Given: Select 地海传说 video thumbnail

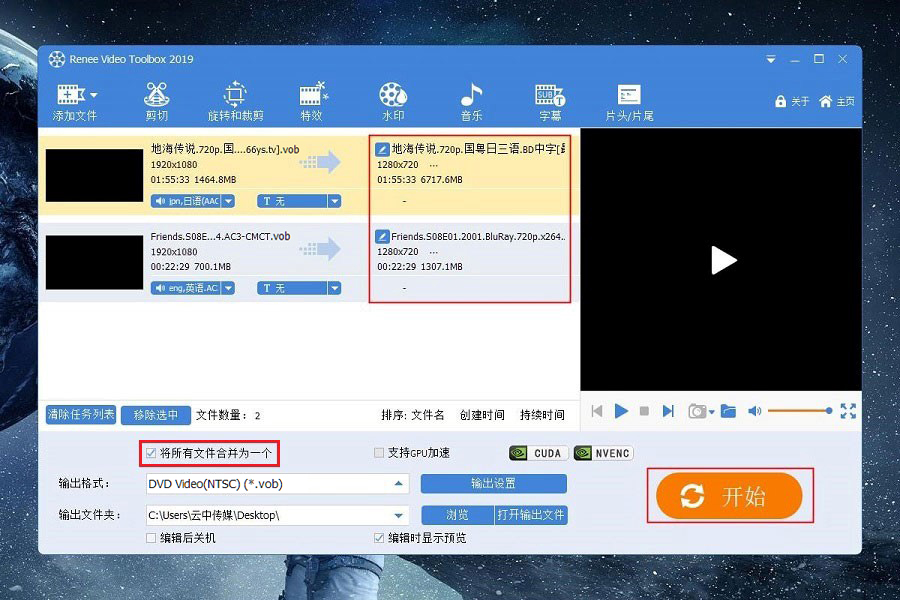Looking at the screenshot, I should pyautogui.click(x=95, y=175).
